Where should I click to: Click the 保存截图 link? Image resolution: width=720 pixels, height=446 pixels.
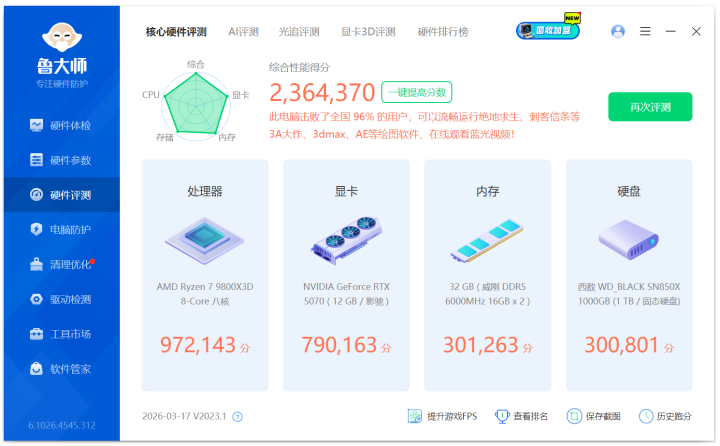[593, 416]
